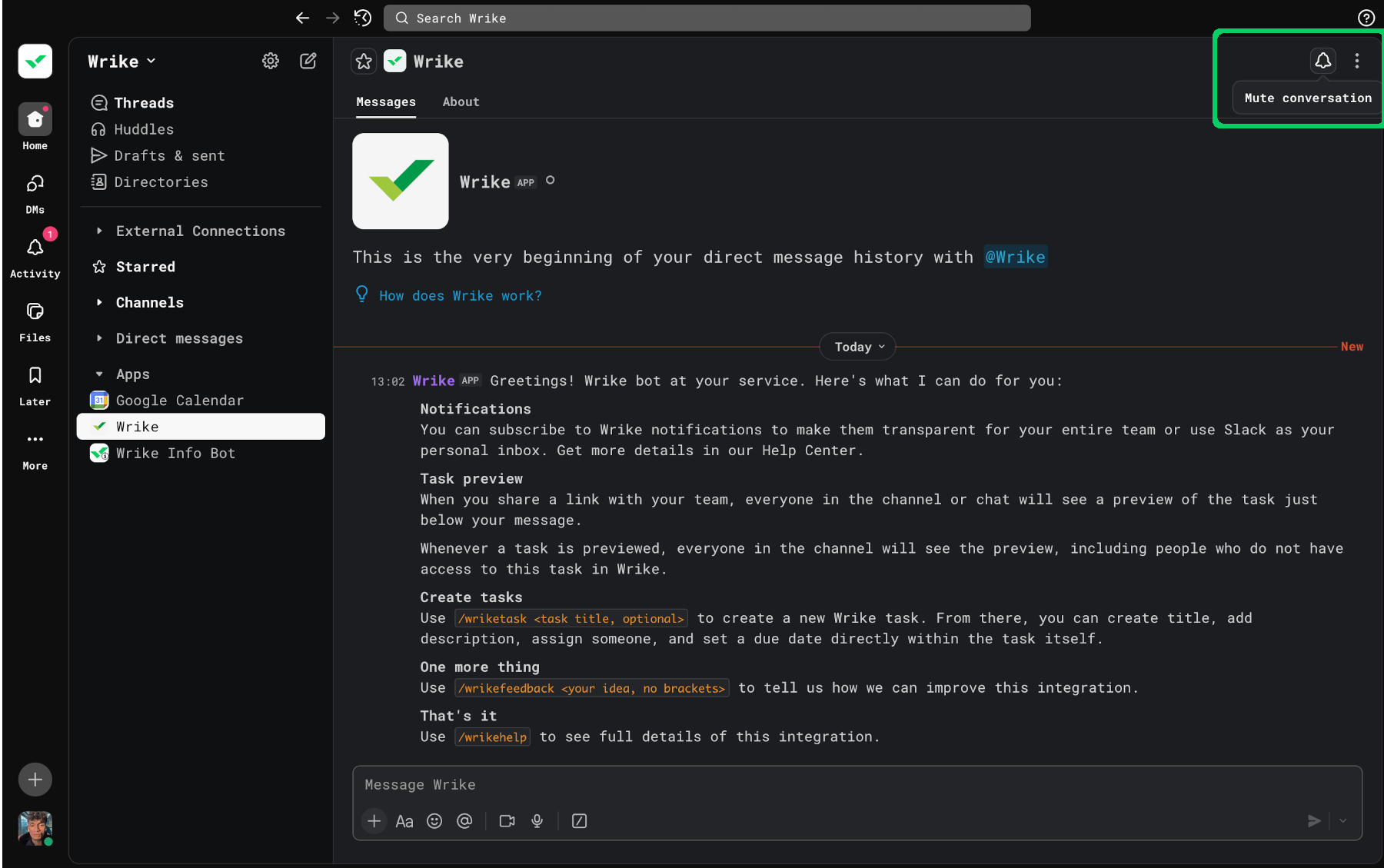Viewport: 1384px width, 868px height.
Task: Record a video clip with camera icon
Action: (507, 821)
